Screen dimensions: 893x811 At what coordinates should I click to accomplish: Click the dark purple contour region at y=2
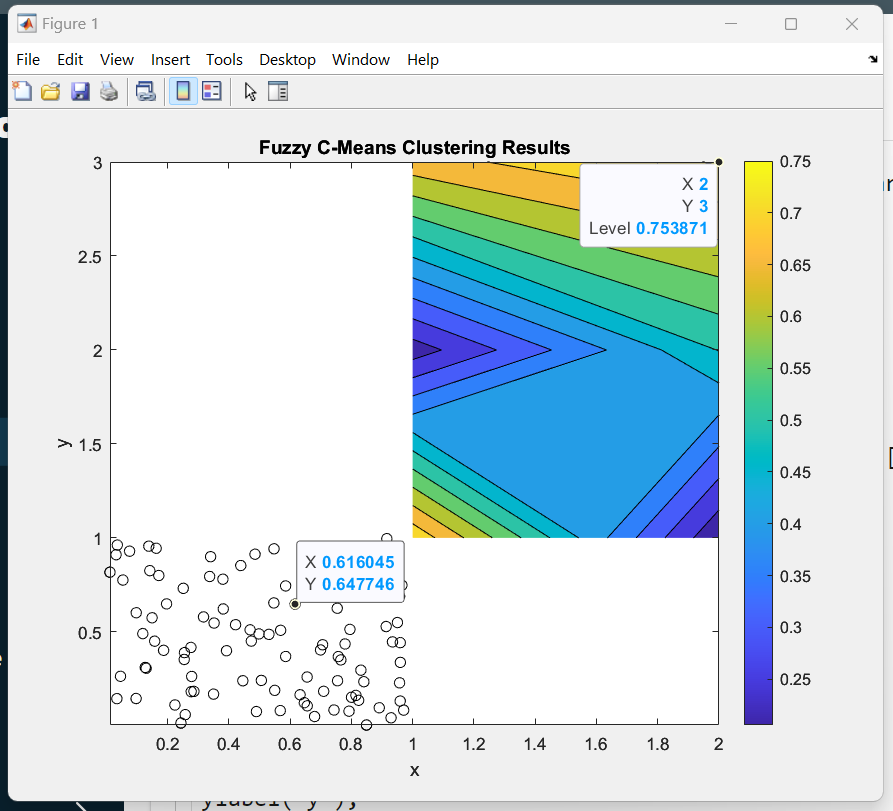coord(424,349)
